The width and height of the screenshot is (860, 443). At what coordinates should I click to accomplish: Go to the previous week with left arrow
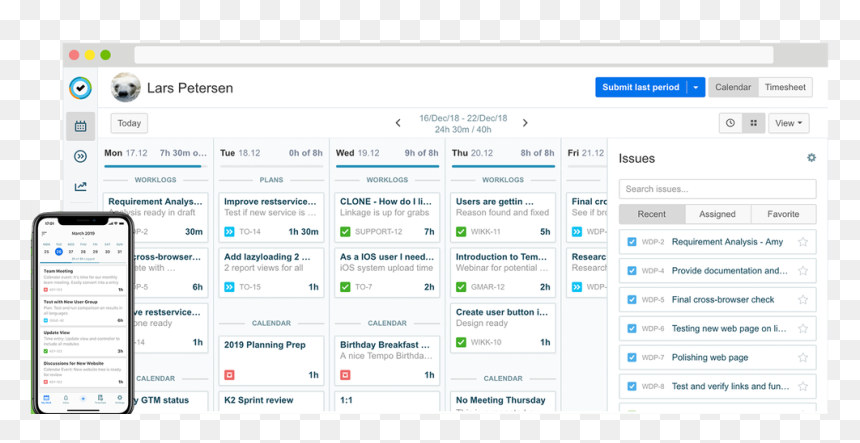coord(398,123)
